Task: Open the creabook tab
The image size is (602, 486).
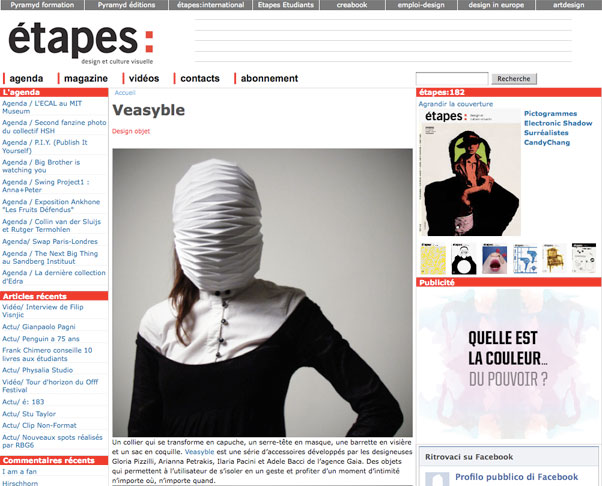Action: (x=352, y=5)
